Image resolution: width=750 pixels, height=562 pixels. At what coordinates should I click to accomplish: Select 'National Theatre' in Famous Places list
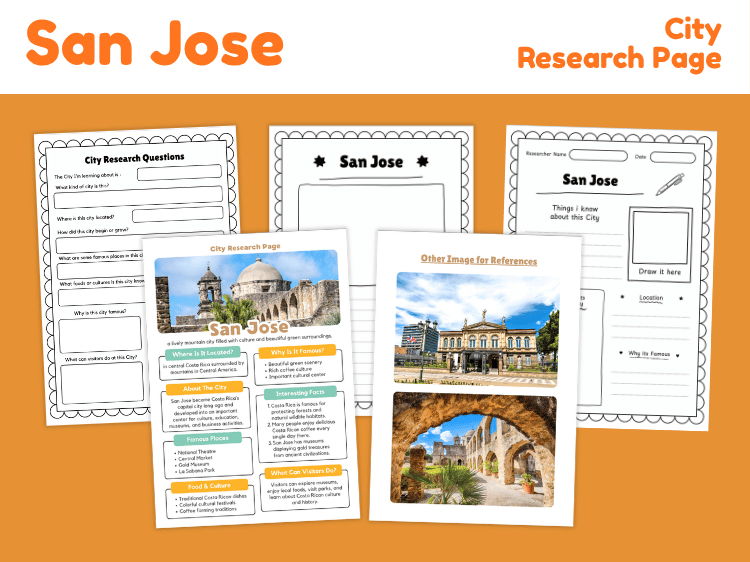(x=197, y=452)
